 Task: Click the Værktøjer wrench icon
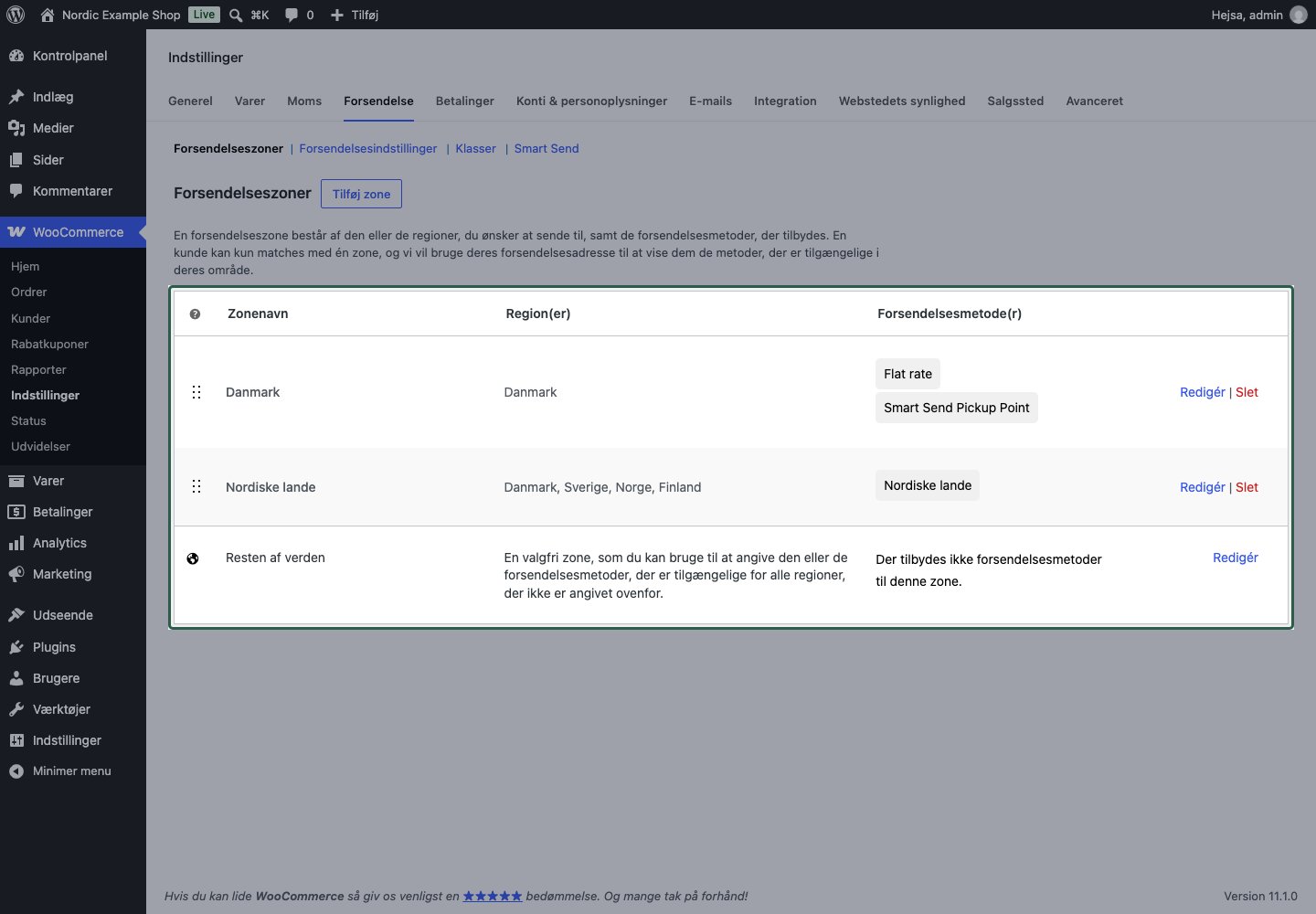tap(16, 709)
